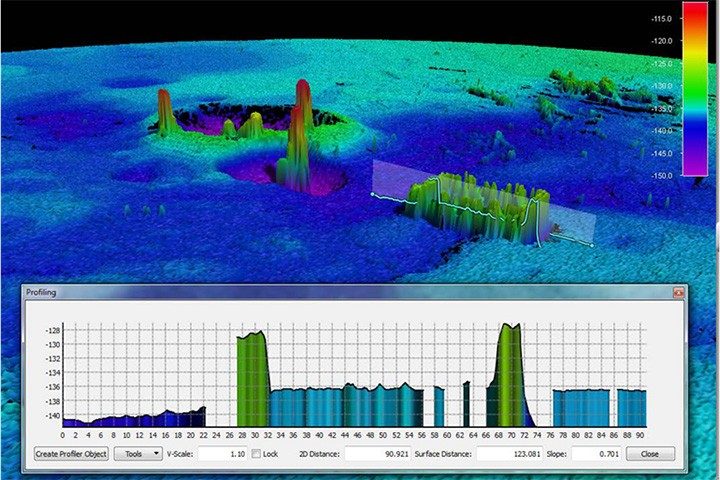Close Profiling window via title bar X
The height and width of the screenshot is (480, 720).
pyautogui.click(x=677, y=294)
